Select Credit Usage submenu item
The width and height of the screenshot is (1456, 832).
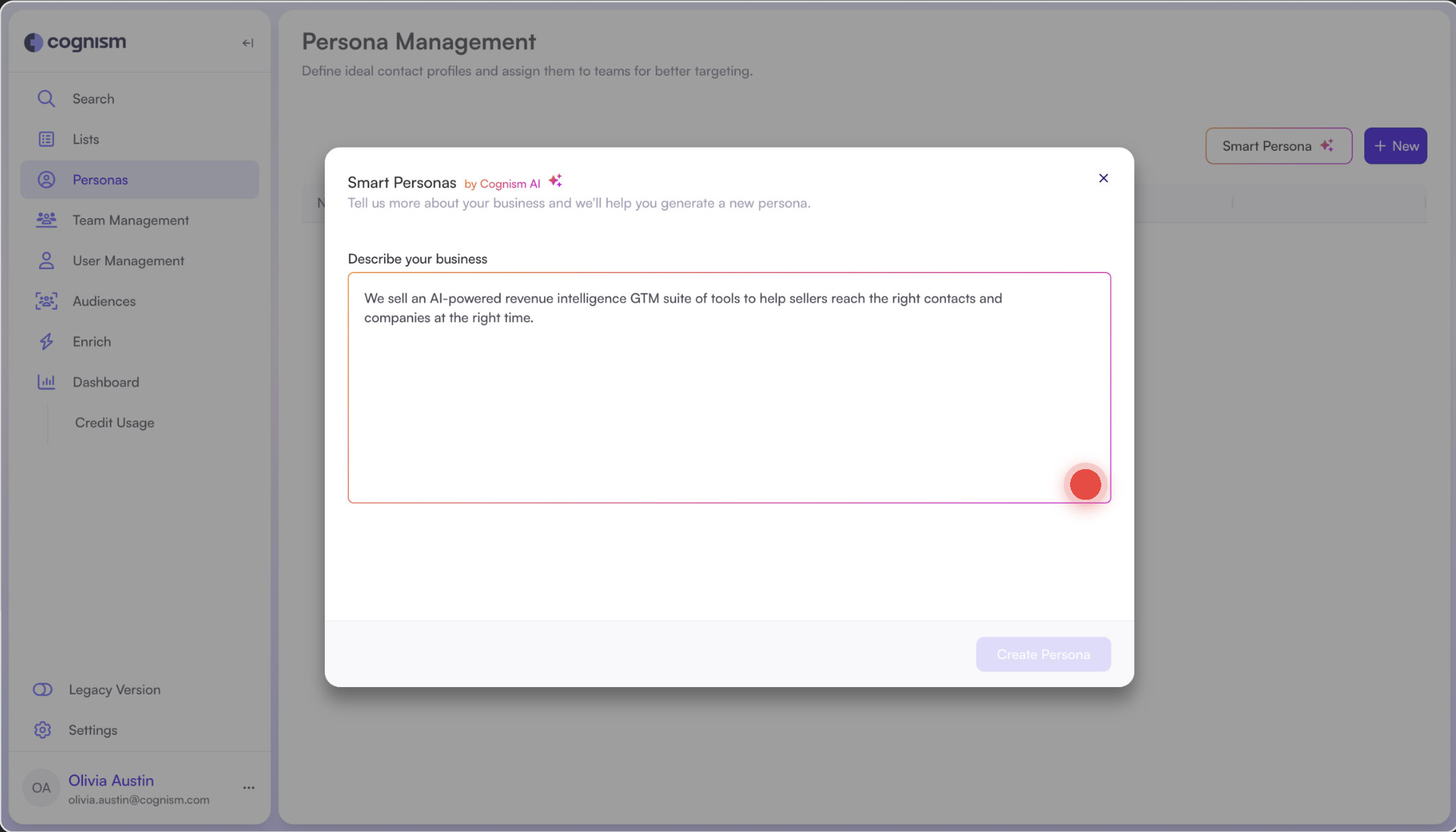pyautogui.click(x=114, y=423)
